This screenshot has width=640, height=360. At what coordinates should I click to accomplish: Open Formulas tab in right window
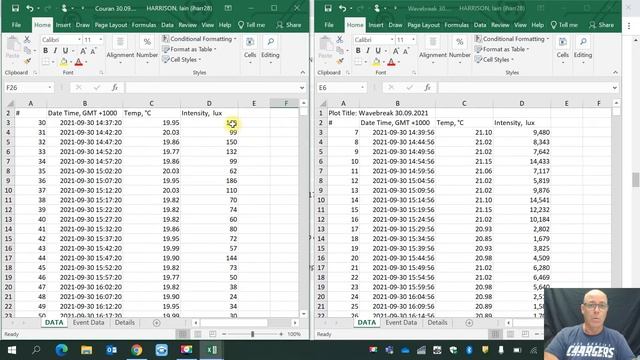click(456, 25)
